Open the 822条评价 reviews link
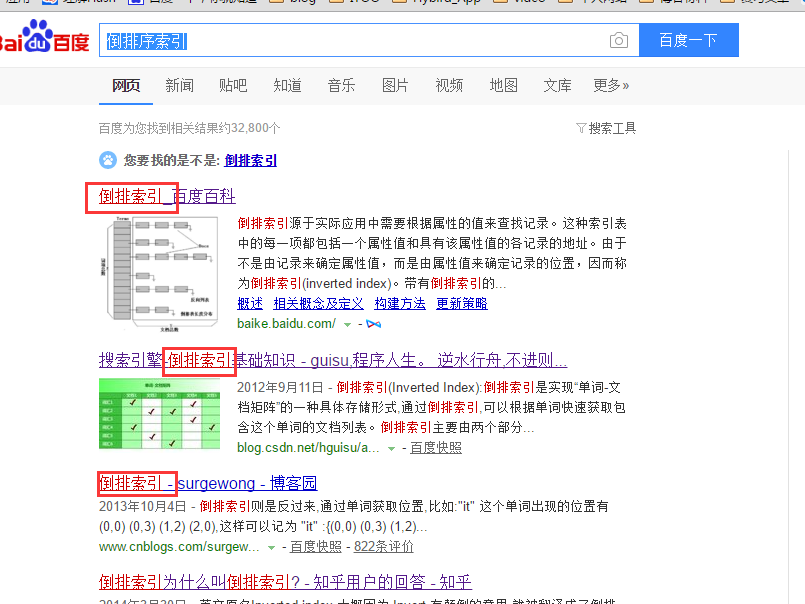Viewport: 805px width, 604px height. (384, 547)
